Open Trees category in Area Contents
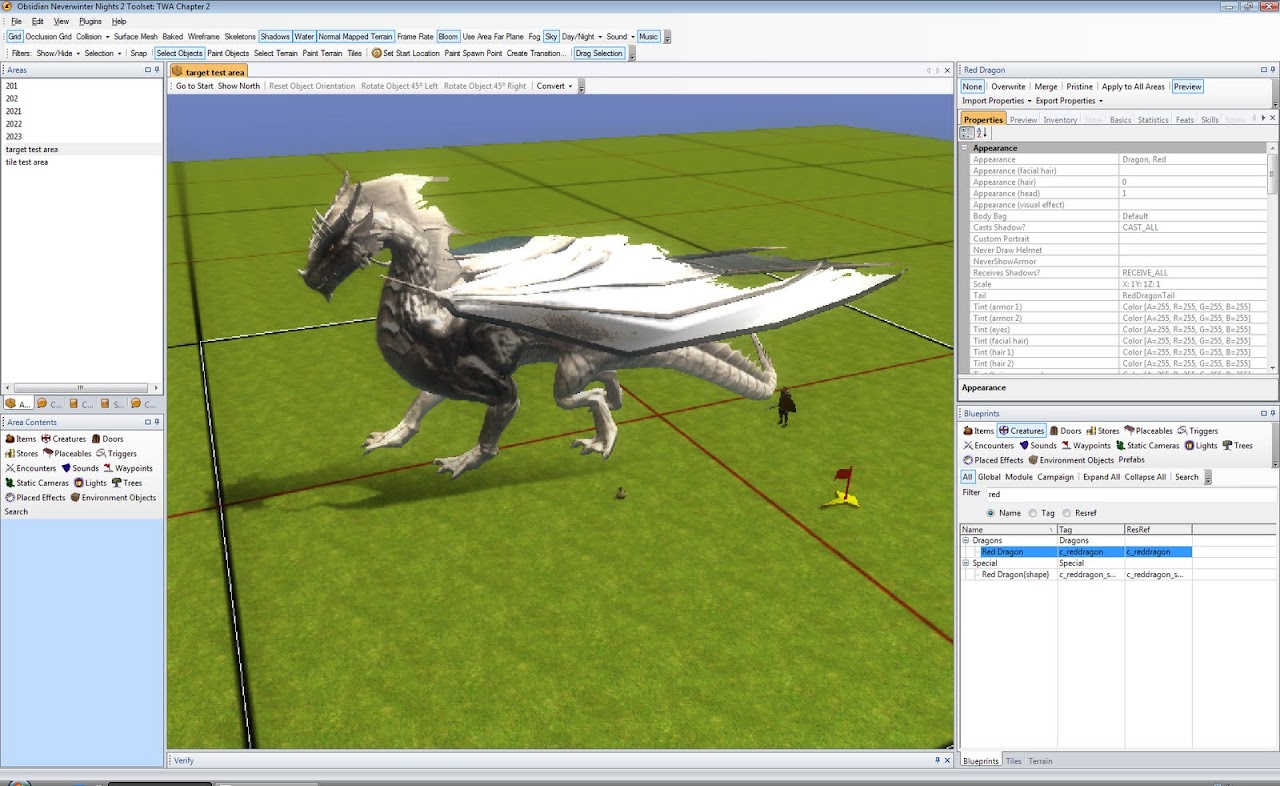Screen dimensions: 1280x786 tap(117, 483)
